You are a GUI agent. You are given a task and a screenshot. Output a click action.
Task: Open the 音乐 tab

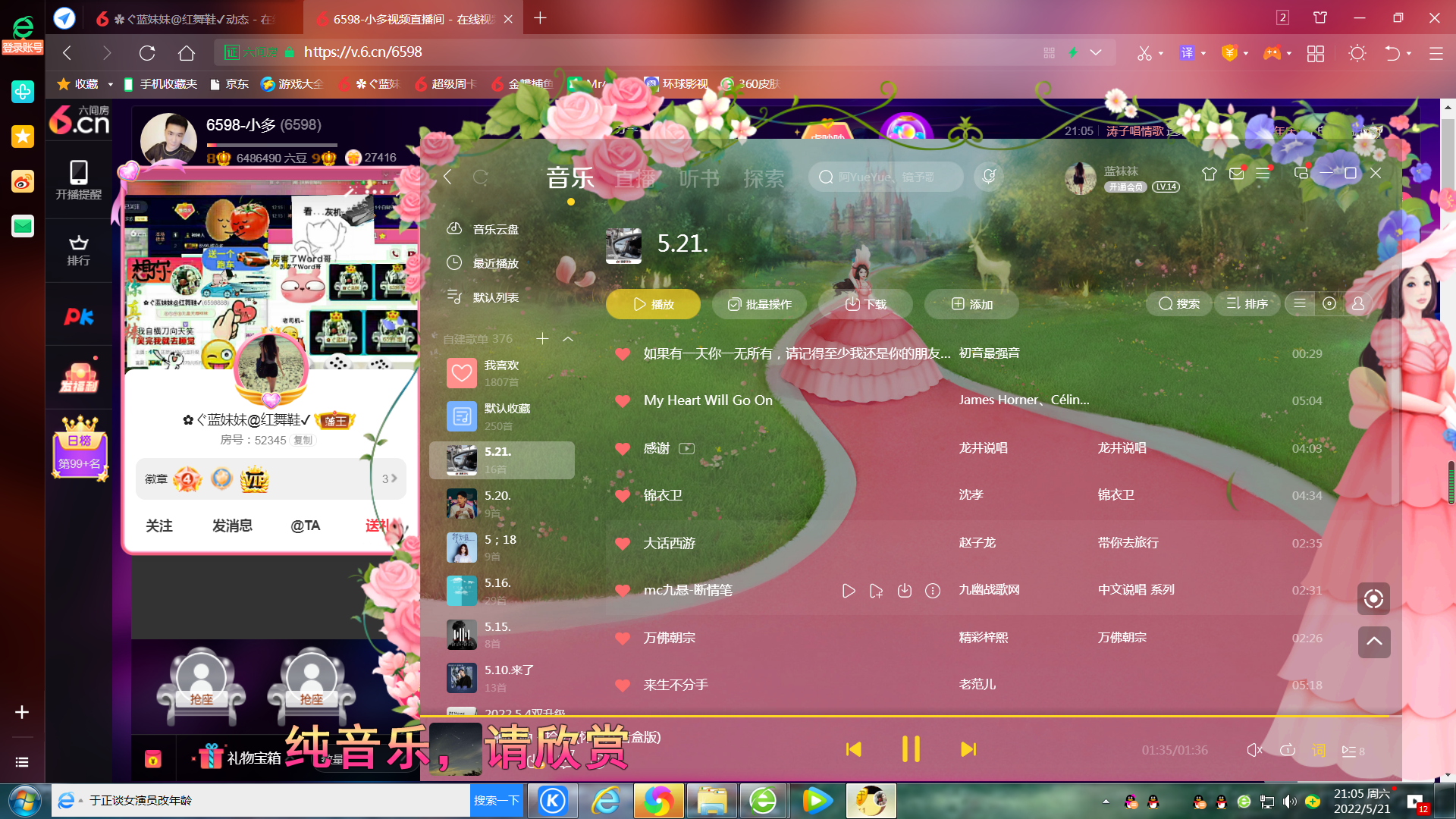pos(570,178)
